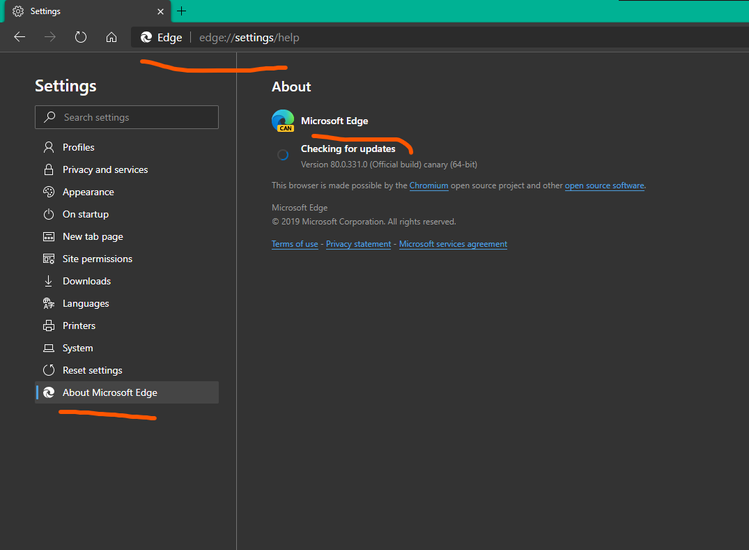Click the Appearance palette icon
This screenshot has width=749, height=550.
(49, 192)
